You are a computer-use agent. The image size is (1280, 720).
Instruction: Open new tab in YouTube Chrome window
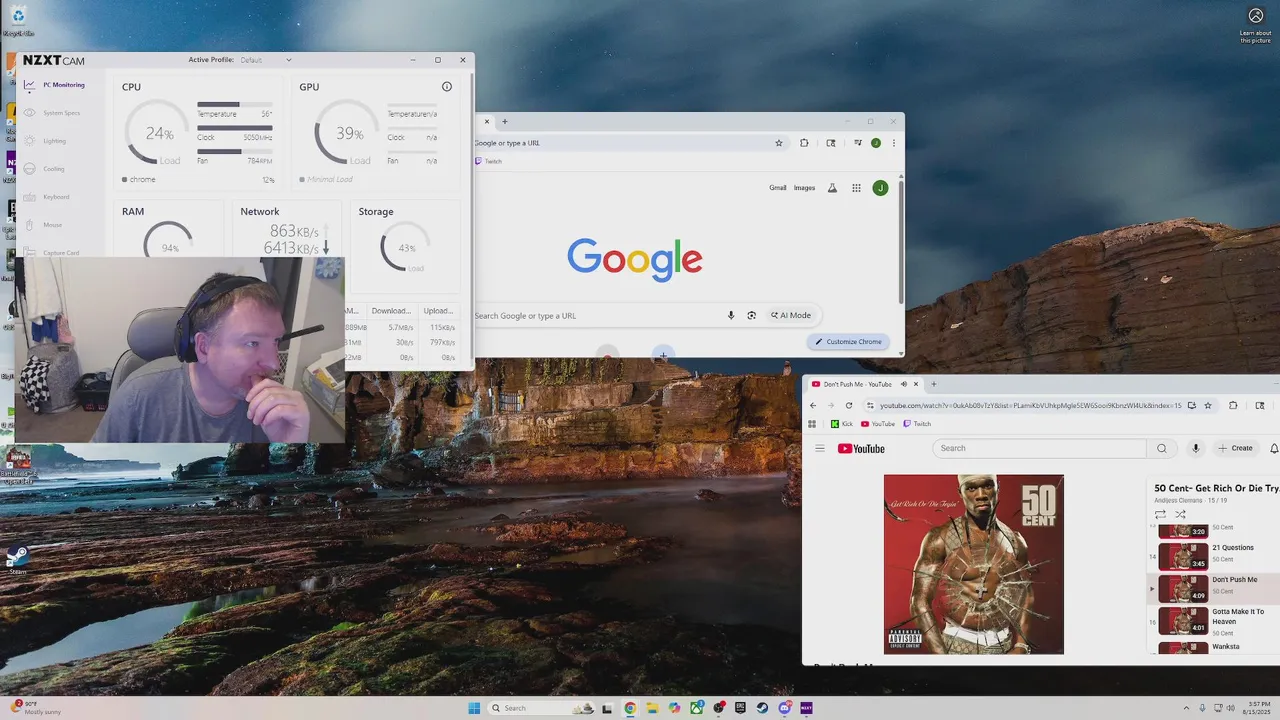[934, 384]
